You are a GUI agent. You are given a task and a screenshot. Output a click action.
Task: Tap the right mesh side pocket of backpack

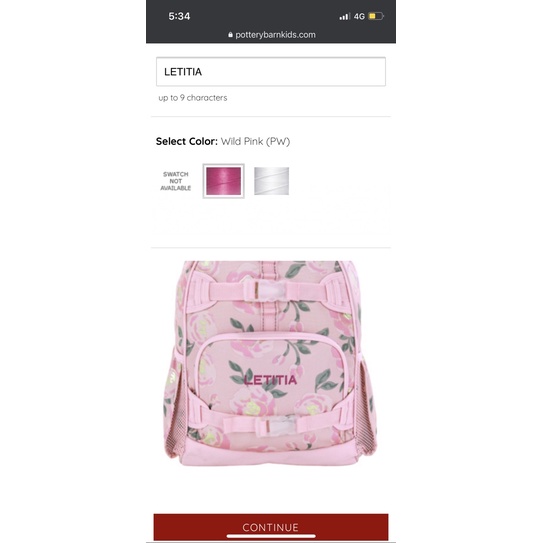[x=367, y=410]
